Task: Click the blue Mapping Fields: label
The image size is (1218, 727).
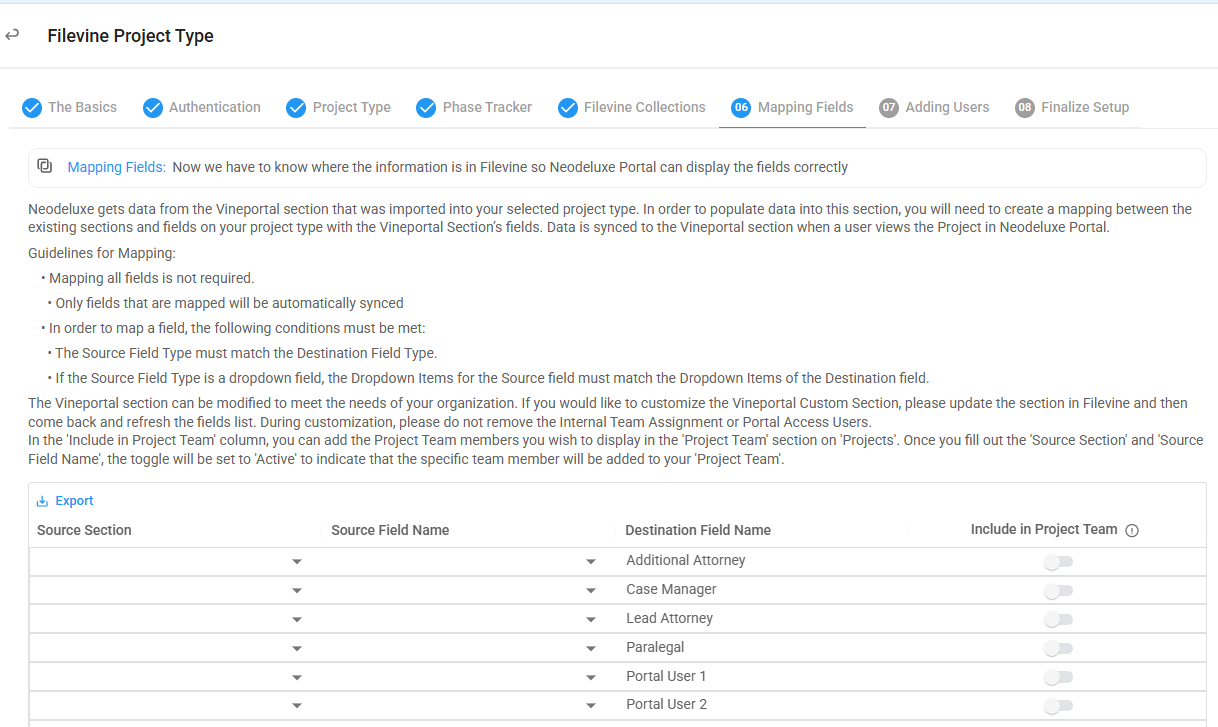Action: 116,167
